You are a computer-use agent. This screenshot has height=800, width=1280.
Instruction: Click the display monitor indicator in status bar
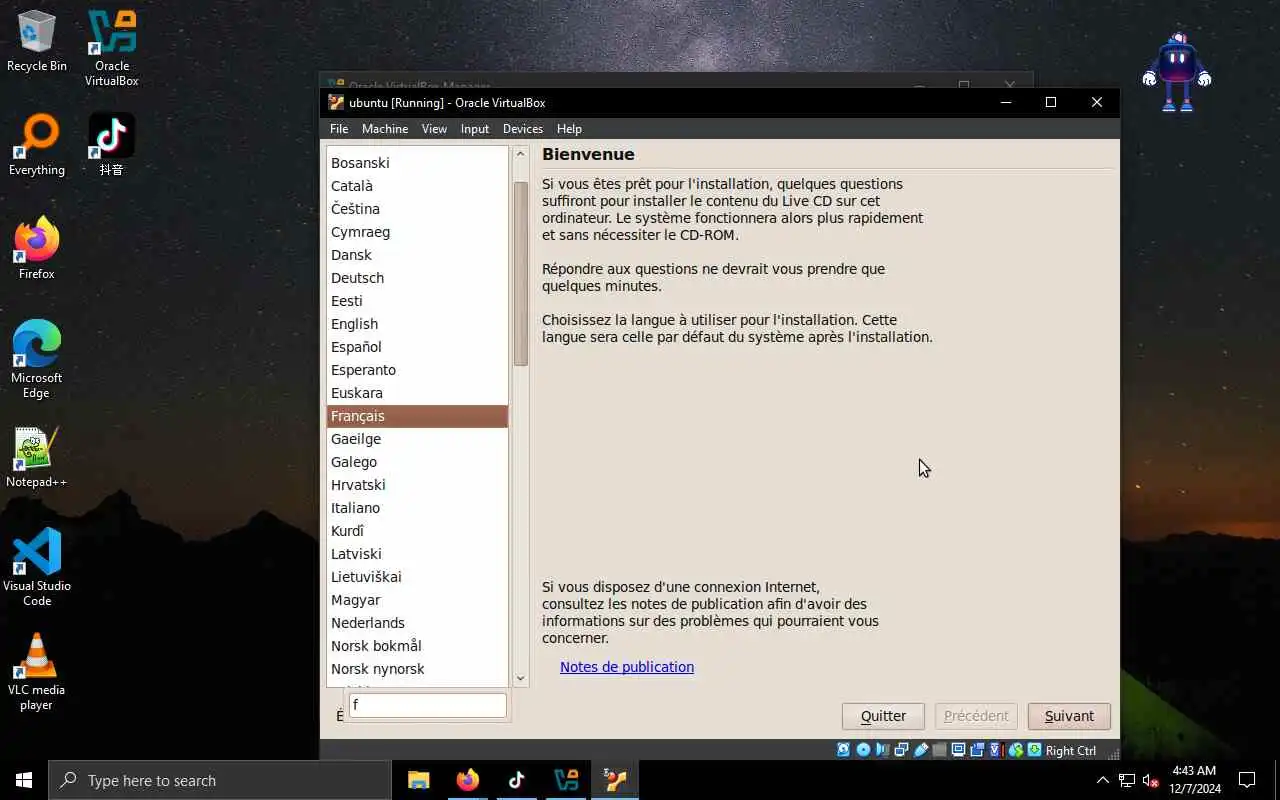pyautogui.click(x=958, y=750)
